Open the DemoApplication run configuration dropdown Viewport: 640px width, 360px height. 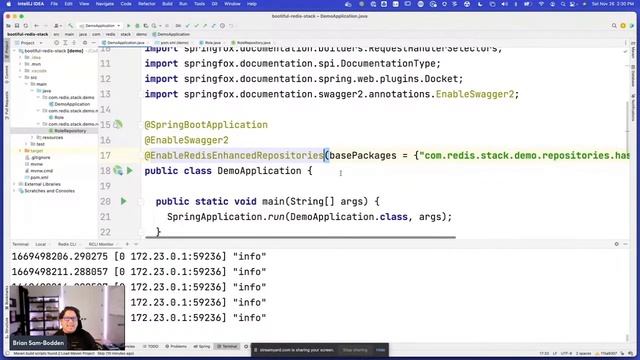(100, 26)
